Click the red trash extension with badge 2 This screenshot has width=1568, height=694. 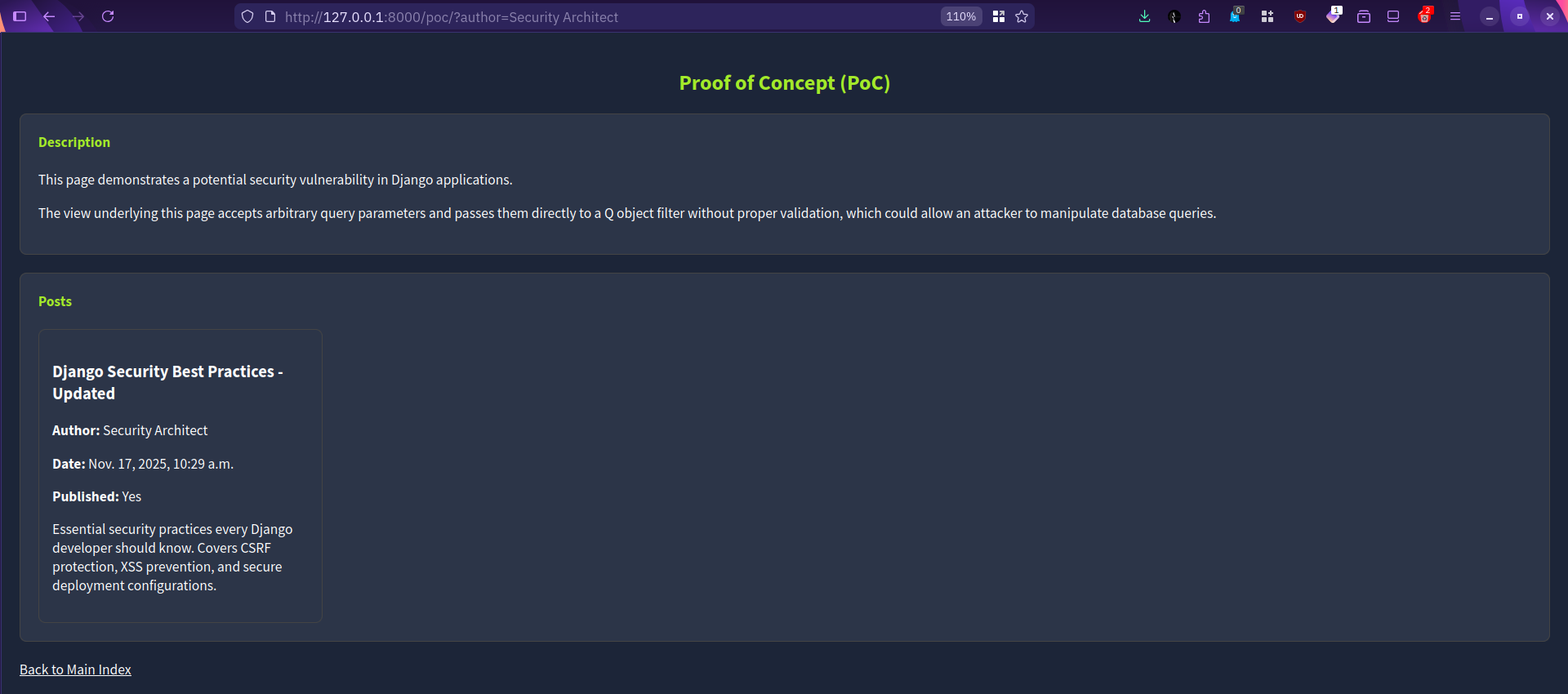point(1425,18)
